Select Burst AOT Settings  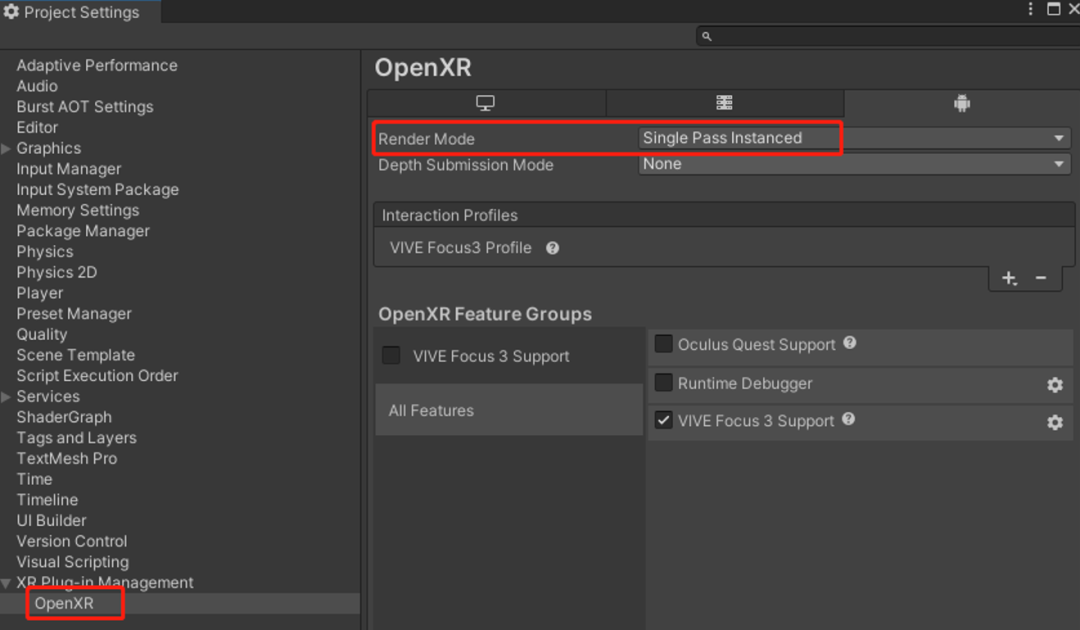coord(85,107)
